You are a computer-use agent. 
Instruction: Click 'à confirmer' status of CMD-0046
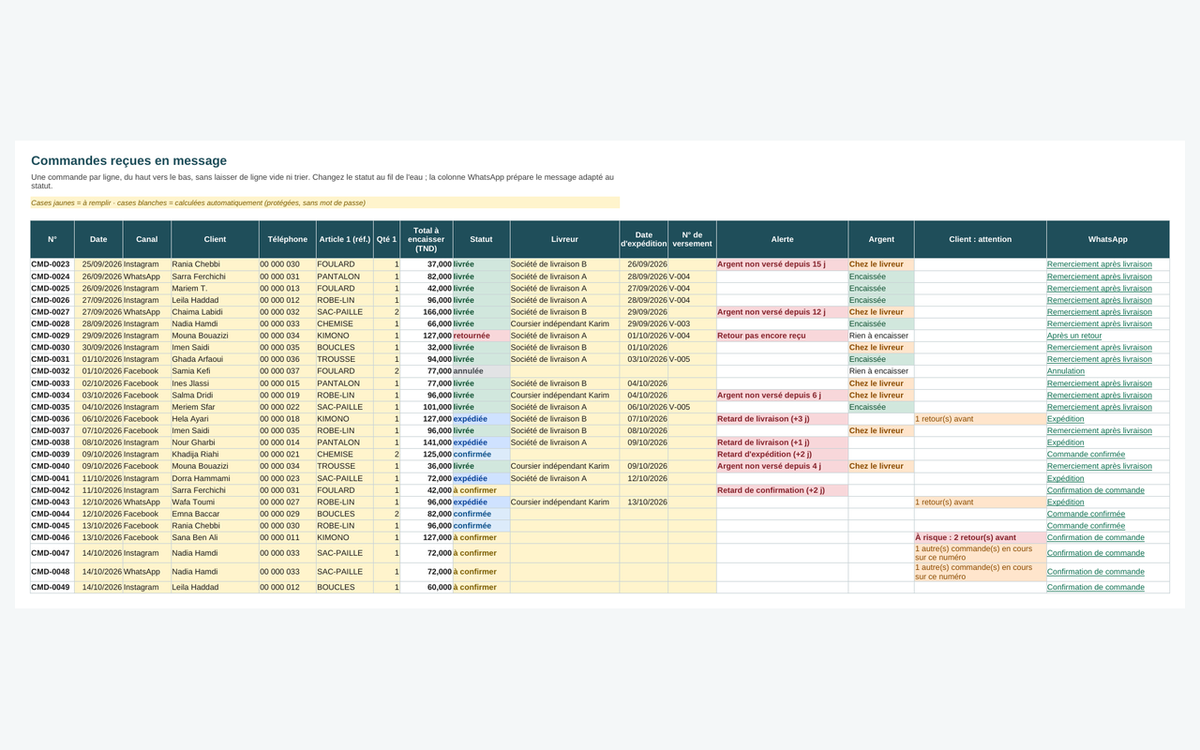(481, 538)
